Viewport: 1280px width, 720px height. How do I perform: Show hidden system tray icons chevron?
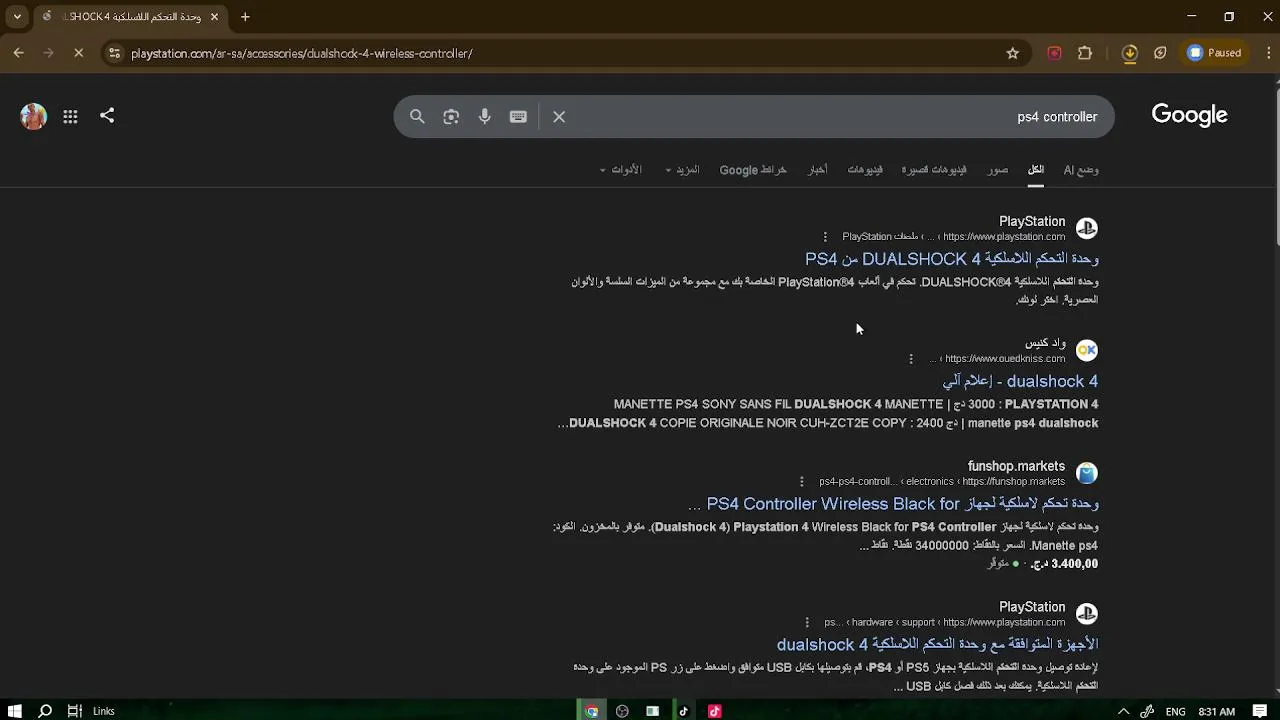(x=1123, y=711)
